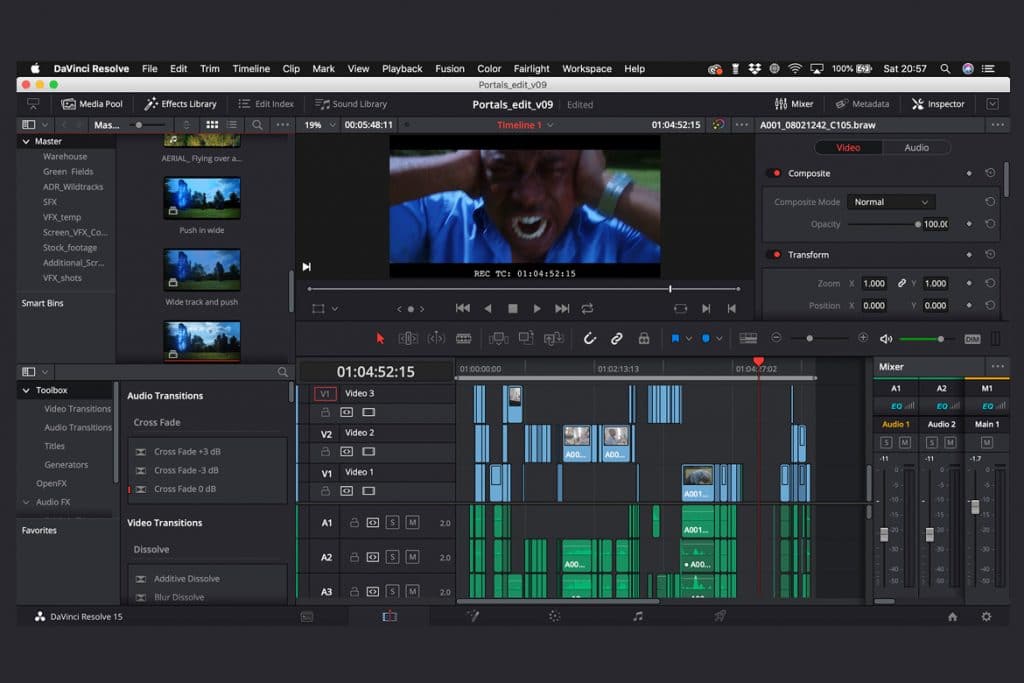Open the Media Pool panel
Viewport: 1024px width, 683px height.
[x=92, y=104]
